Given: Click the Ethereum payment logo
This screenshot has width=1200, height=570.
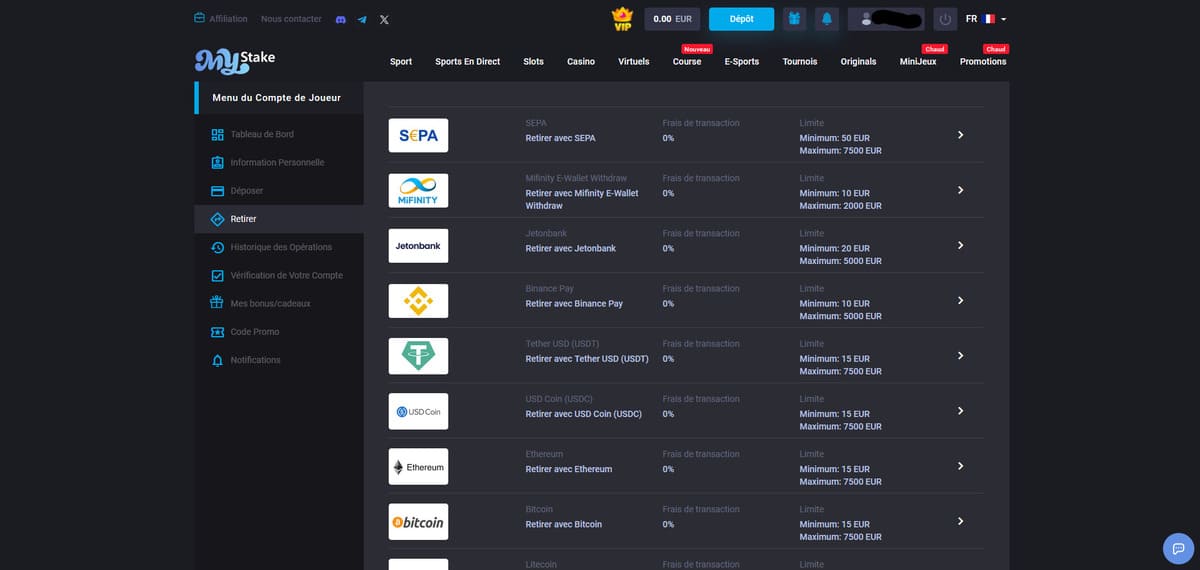Looking at the screenshot, I should coord(418,467).
